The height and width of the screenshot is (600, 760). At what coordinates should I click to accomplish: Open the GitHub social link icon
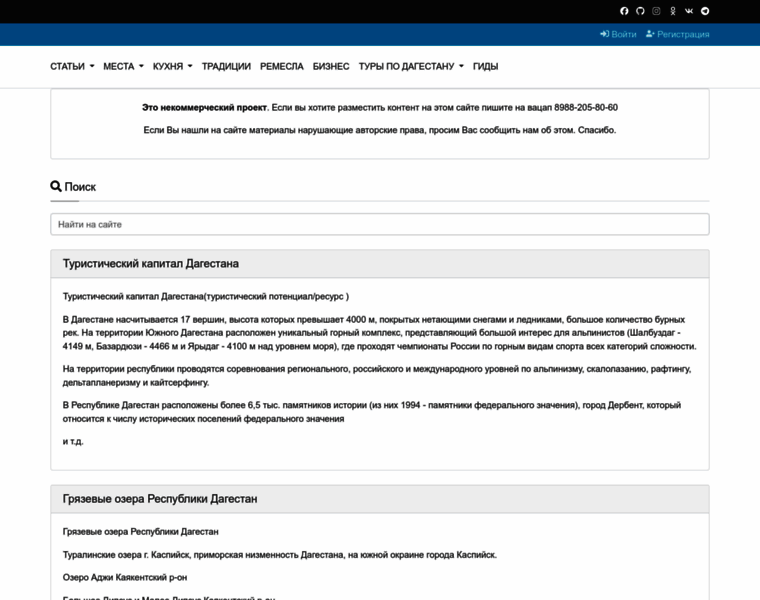tap(640, 11)
